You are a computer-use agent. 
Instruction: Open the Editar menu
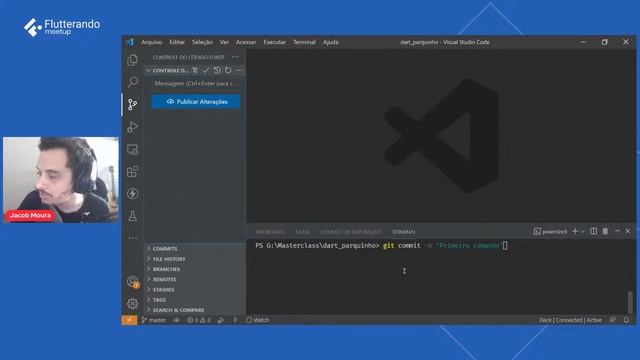(177, 42)
